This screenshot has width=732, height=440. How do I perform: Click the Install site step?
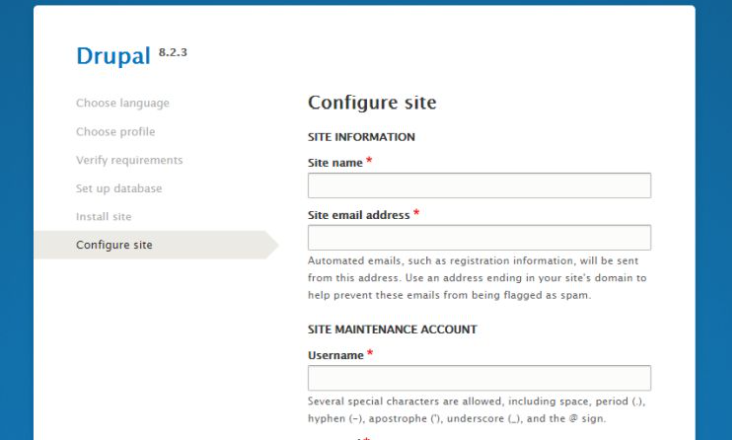pyautogui.click(x=104, y=216)
